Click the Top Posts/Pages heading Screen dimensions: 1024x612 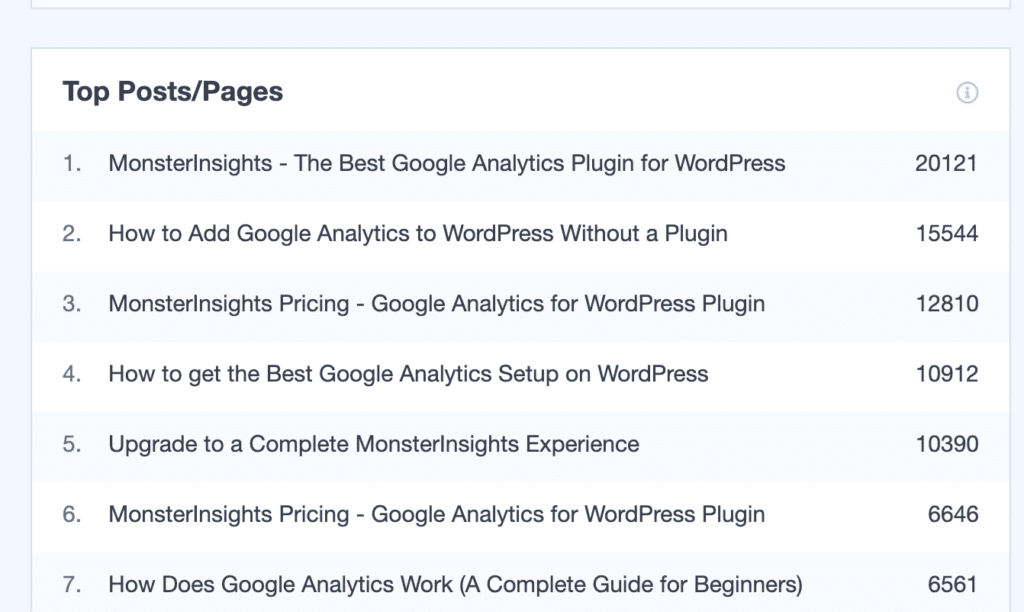(172, 91)
